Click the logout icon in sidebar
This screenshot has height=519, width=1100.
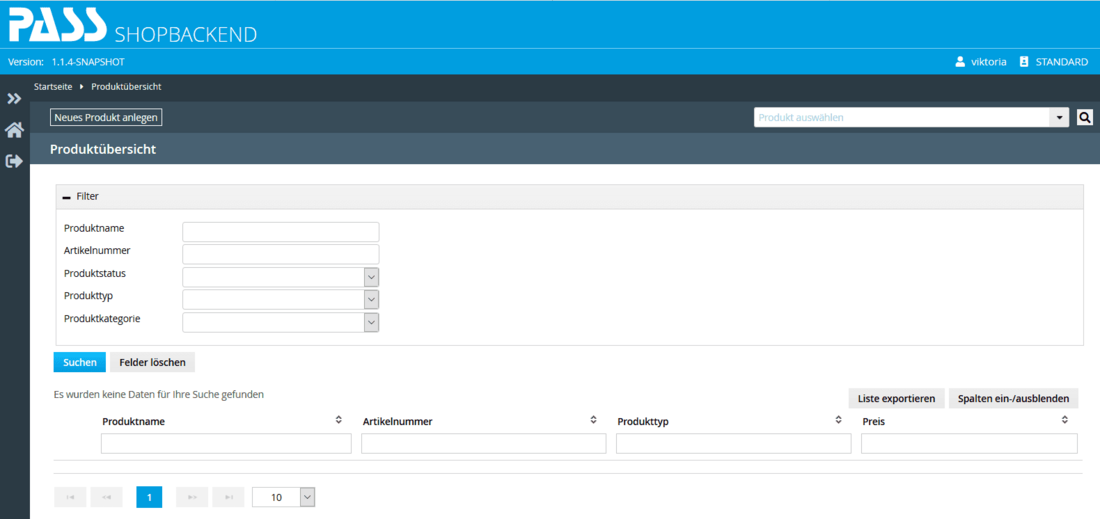tap(14, 161)
